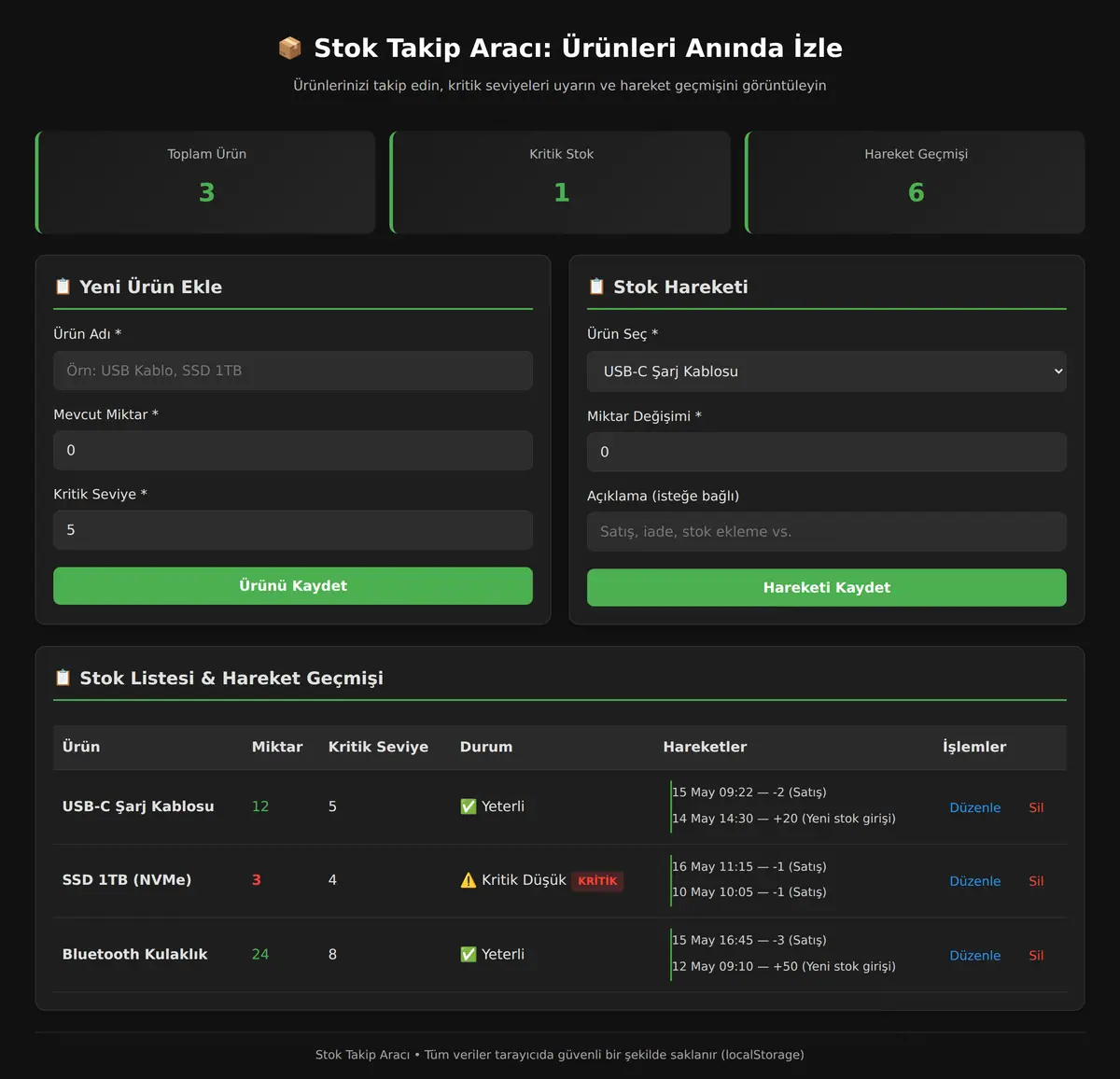Submit the movement with Hareketi Kaydet
The image size is (1120, 1079).
827,587
